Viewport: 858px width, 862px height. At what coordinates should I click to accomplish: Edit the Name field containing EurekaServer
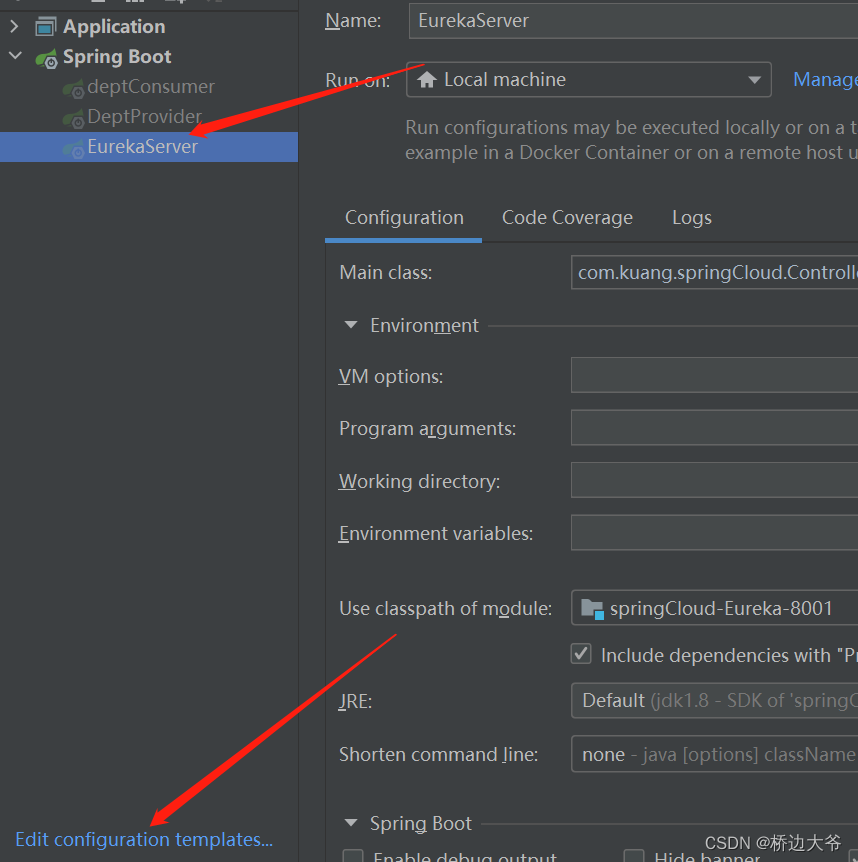[x=633, y=21]
